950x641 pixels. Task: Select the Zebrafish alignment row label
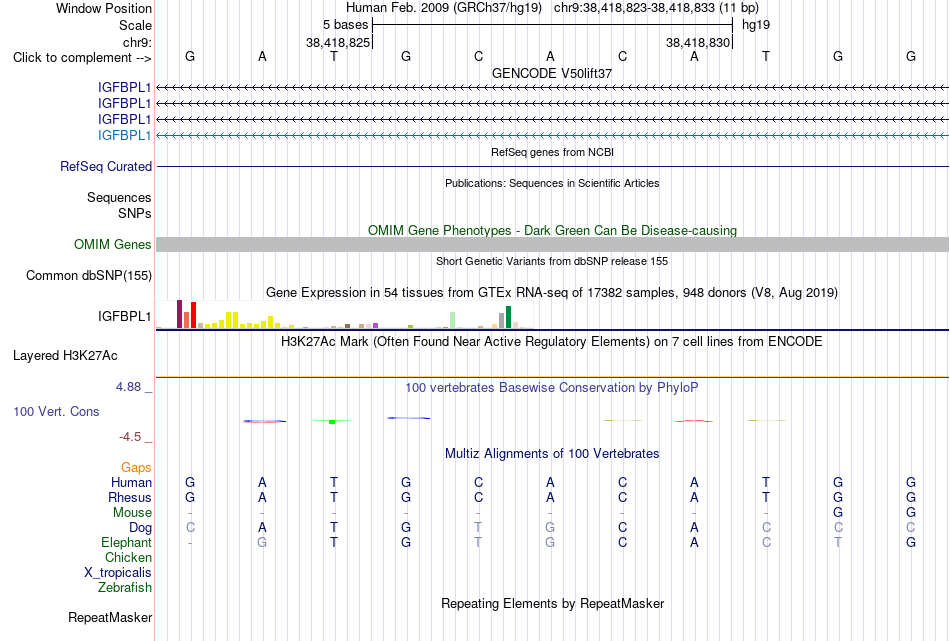pyautogui.click(x=125, y=587)
